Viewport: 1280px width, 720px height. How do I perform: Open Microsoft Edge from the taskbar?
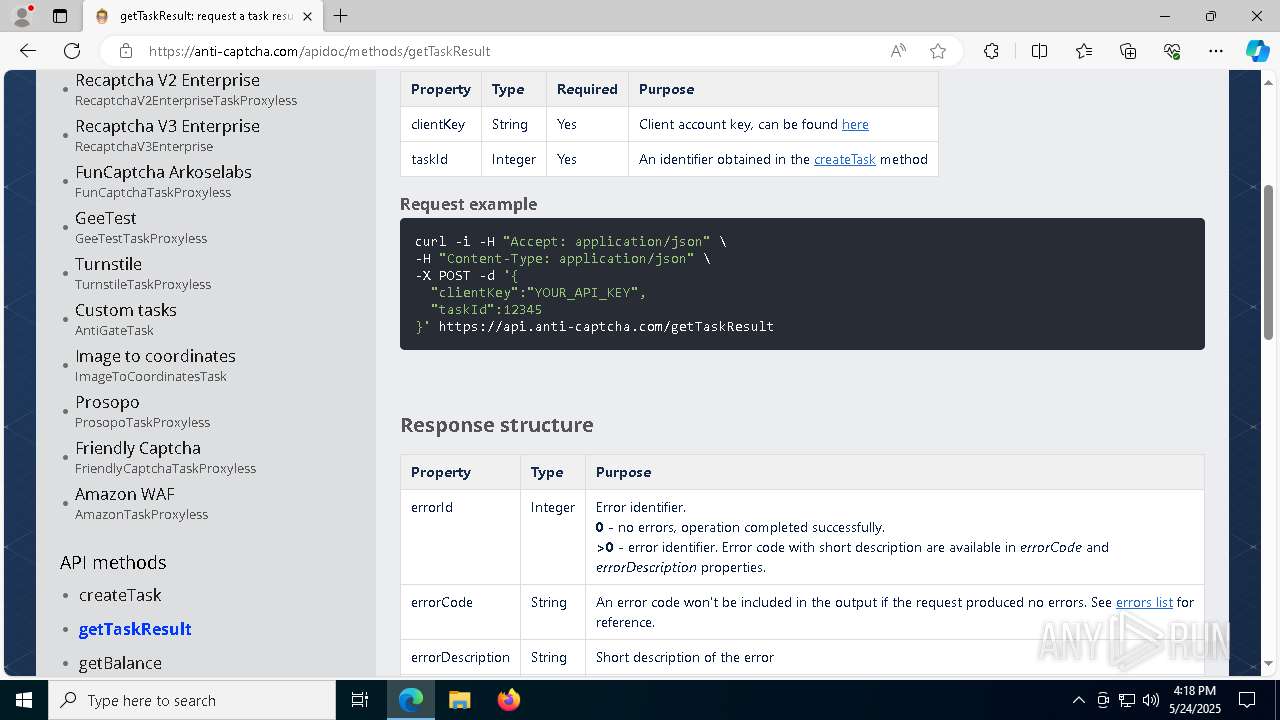click(x=411, y=700)
